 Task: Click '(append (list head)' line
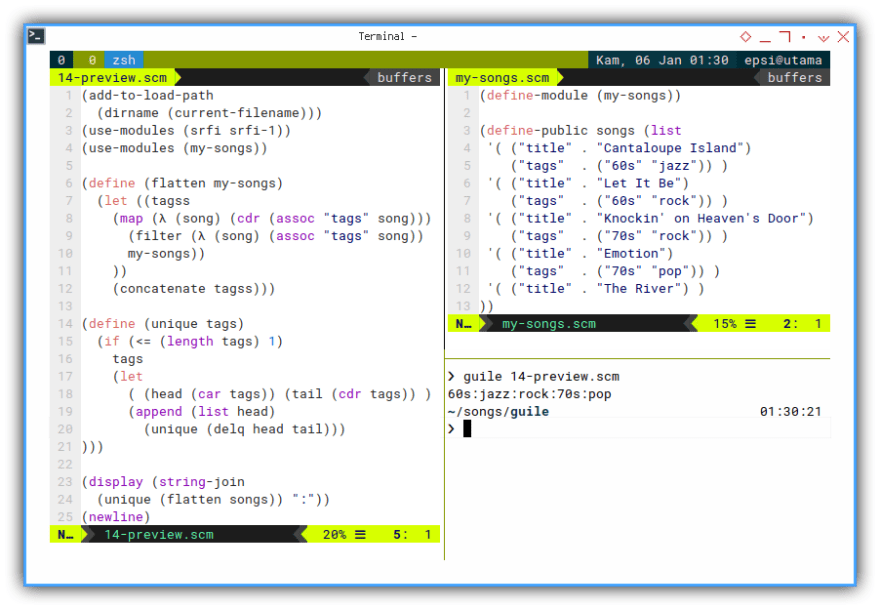pyautogui.click(x=201, y=412)
